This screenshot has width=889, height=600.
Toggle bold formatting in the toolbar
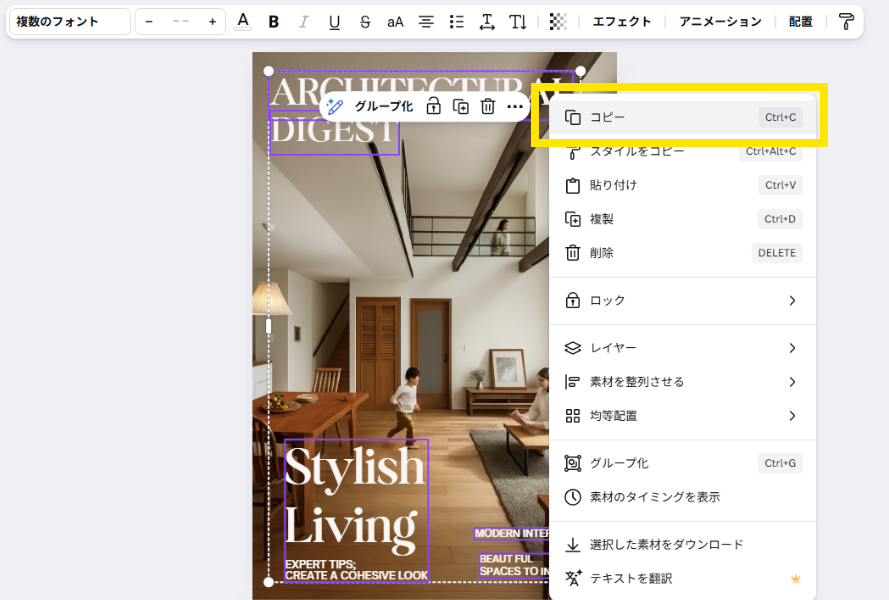[x=273, y=22]
